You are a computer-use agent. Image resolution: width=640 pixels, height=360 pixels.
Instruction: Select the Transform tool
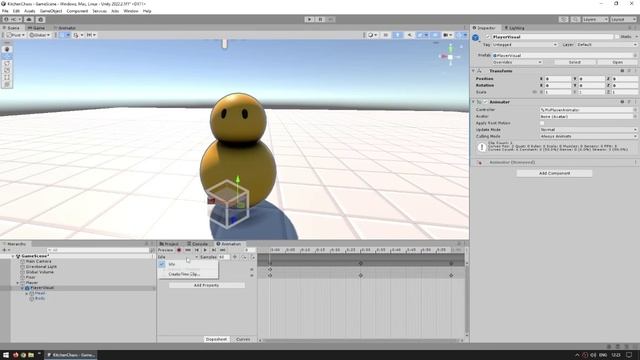coord(7,84)
